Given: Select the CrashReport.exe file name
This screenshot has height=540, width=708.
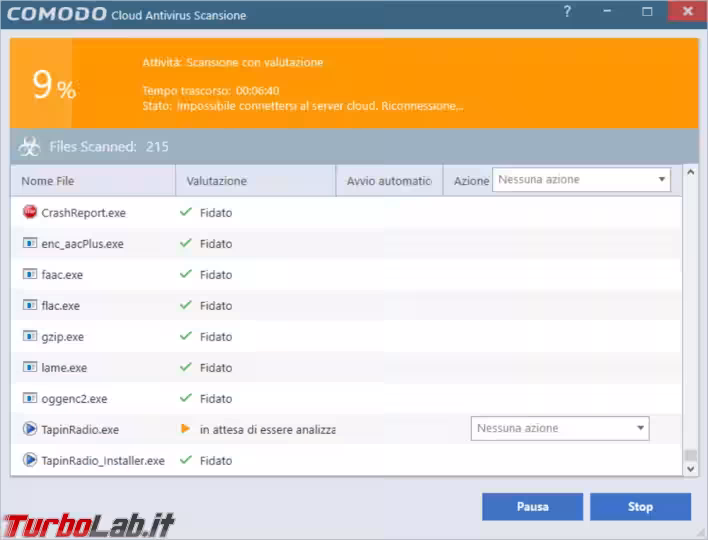Looking at the screenshot, I should [x=84, y=213].
